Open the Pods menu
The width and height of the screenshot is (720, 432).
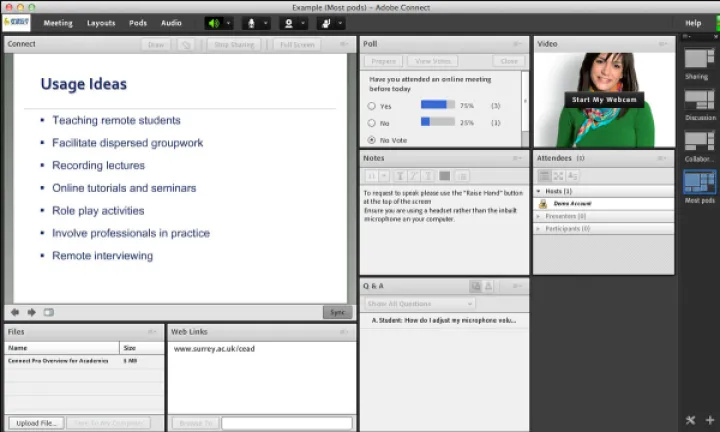138,22
